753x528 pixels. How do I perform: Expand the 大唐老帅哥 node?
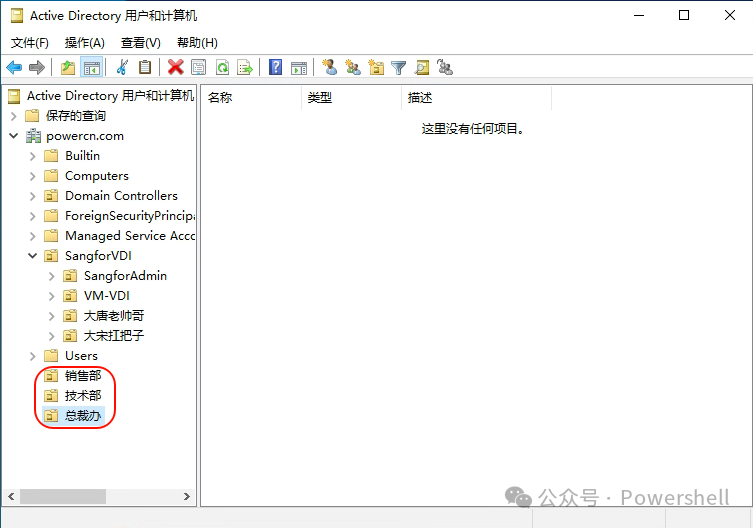pos(52,316)
